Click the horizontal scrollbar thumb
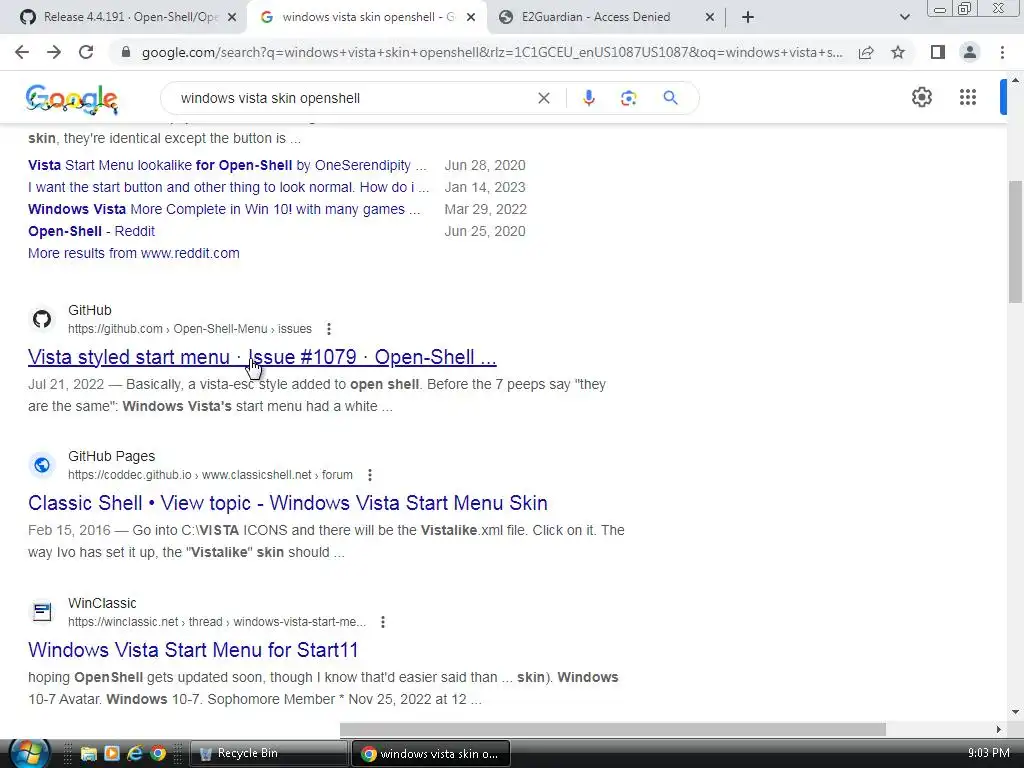This screenshot has height=768, width=1024. point(613,729)
